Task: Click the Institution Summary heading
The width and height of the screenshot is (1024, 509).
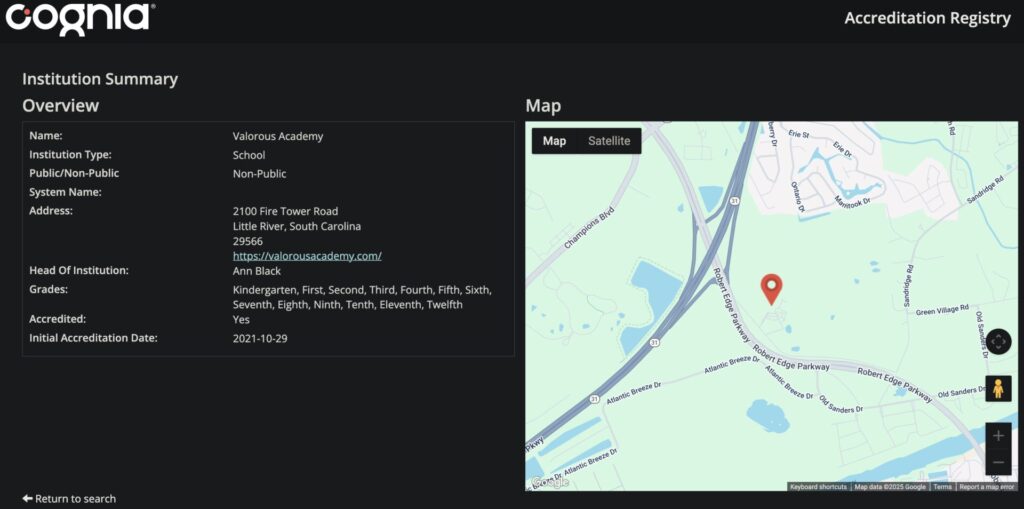Action: click(100, 79)
